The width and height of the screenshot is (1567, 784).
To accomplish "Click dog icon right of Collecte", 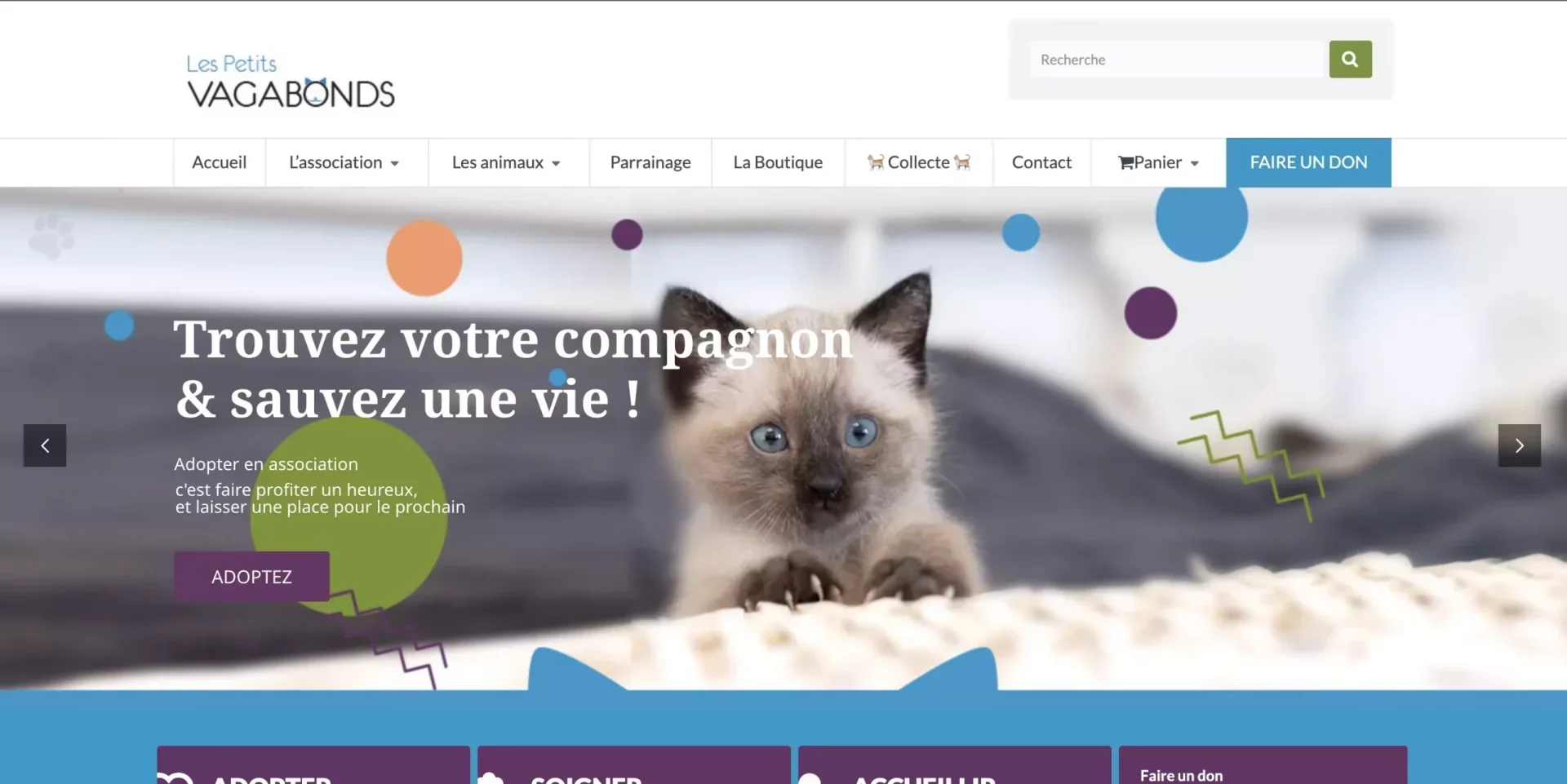I will (962, 162).
